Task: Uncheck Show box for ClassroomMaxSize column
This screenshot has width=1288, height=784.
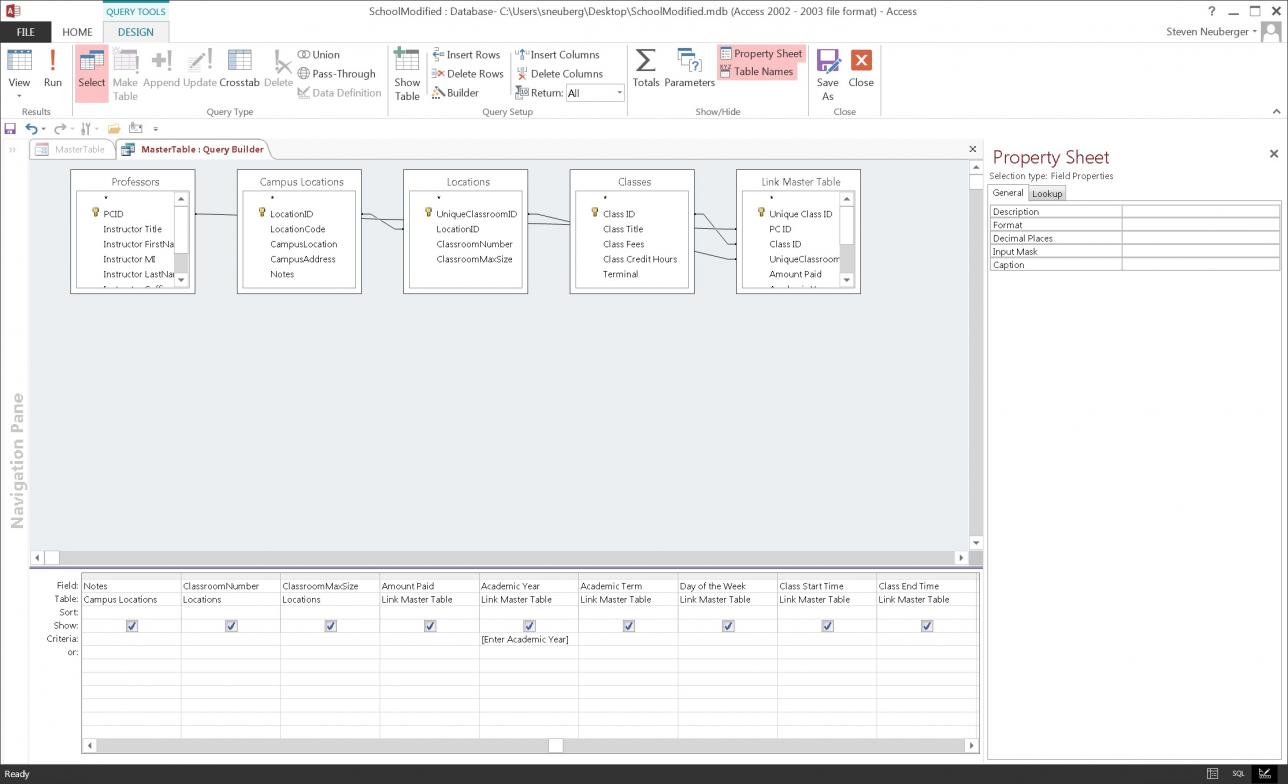Action: [x=330, y=626]
